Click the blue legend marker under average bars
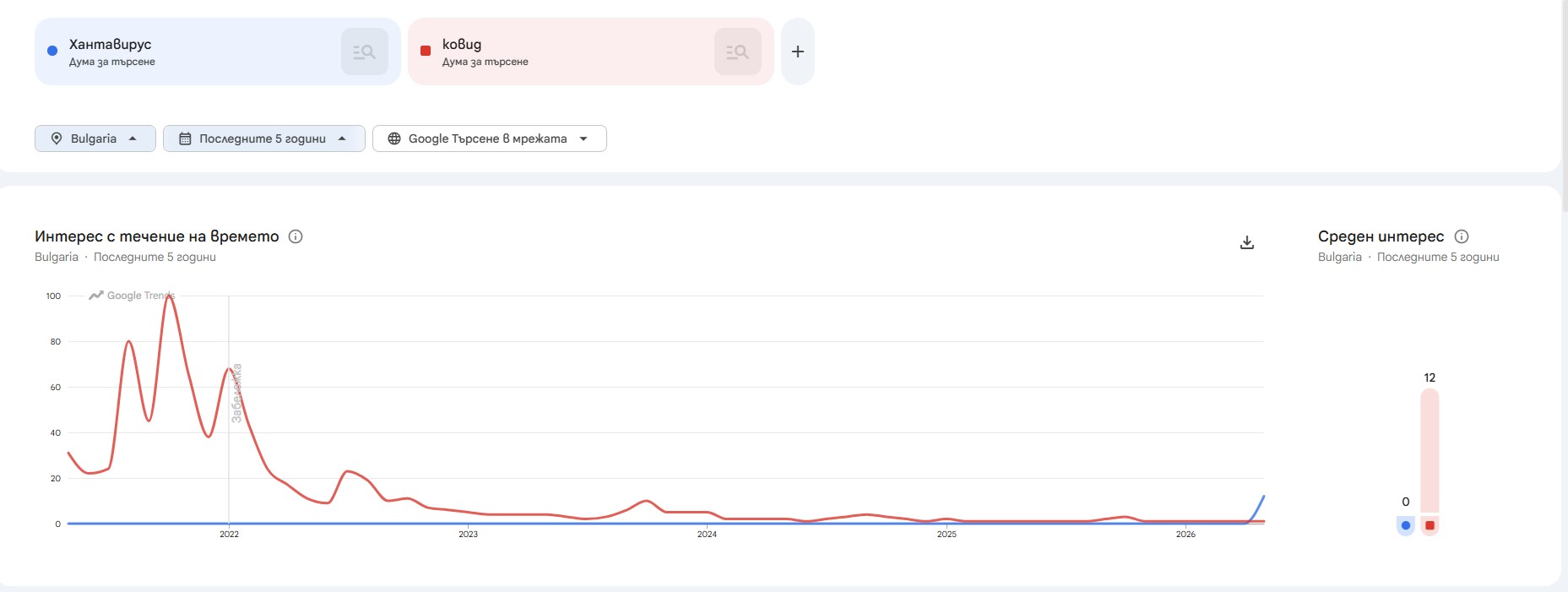The image size is (1568, 592). 1406,525
